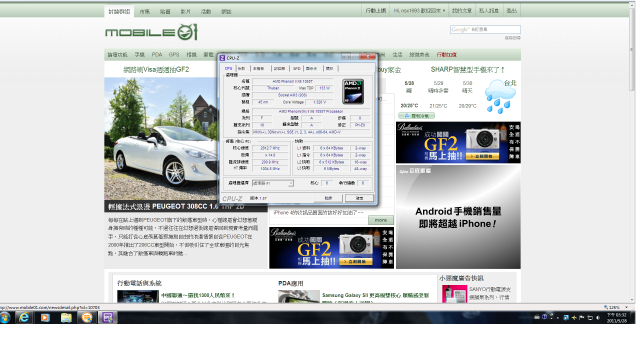The width and height of the screenshot is (640, 360).
Task: Open the 影片 top tab
Action: point(186,11)
